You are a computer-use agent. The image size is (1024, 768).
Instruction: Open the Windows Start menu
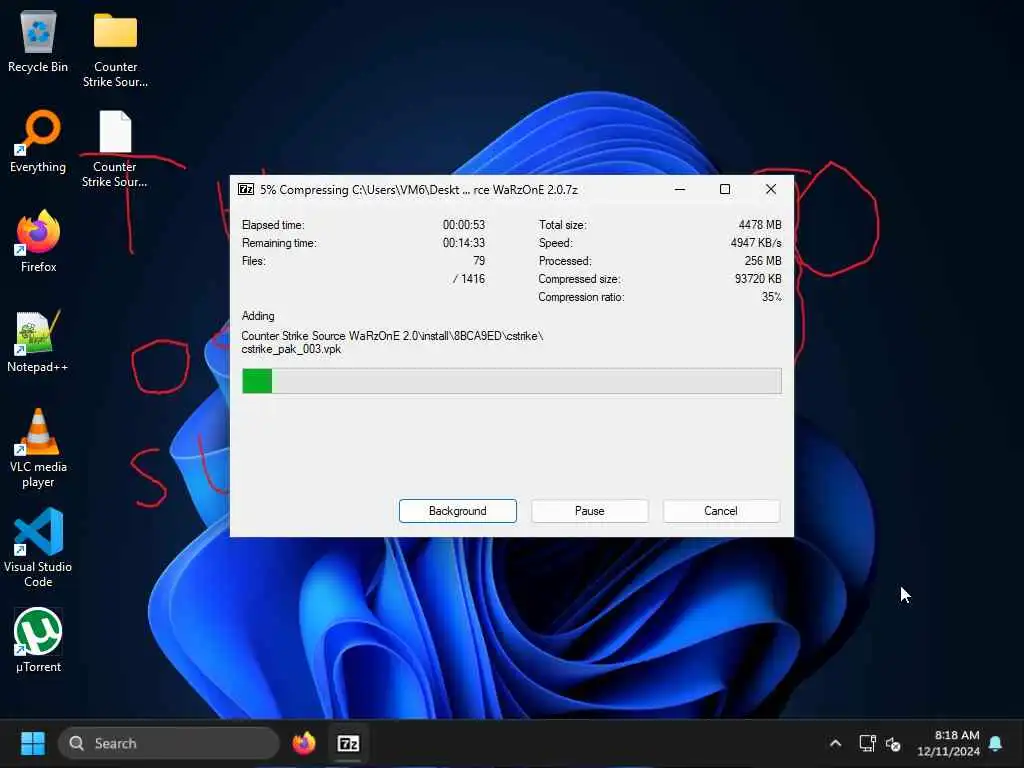coord(33,743)
